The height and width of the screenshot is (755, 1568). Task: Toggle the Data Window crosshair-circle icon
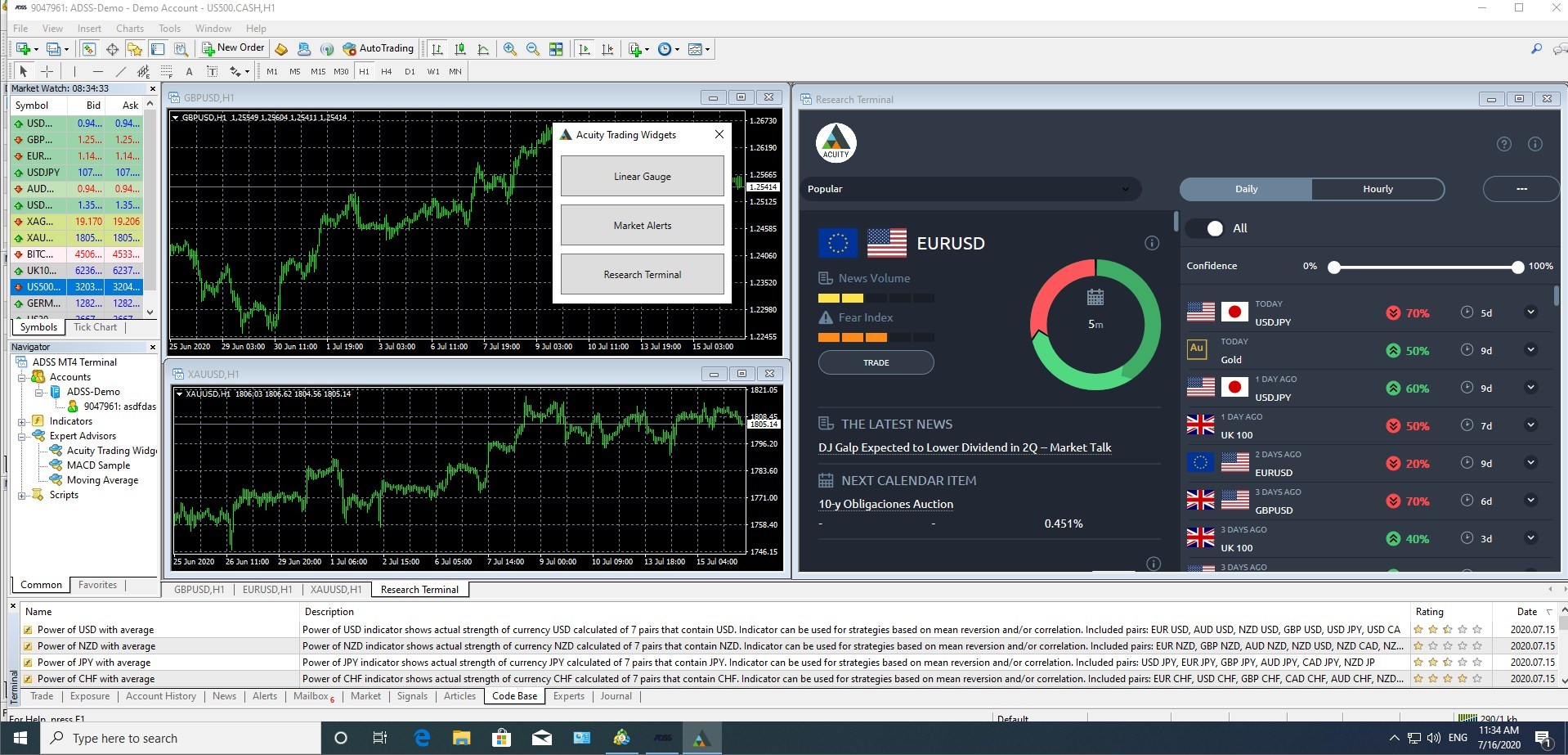[x=112, y=49]
